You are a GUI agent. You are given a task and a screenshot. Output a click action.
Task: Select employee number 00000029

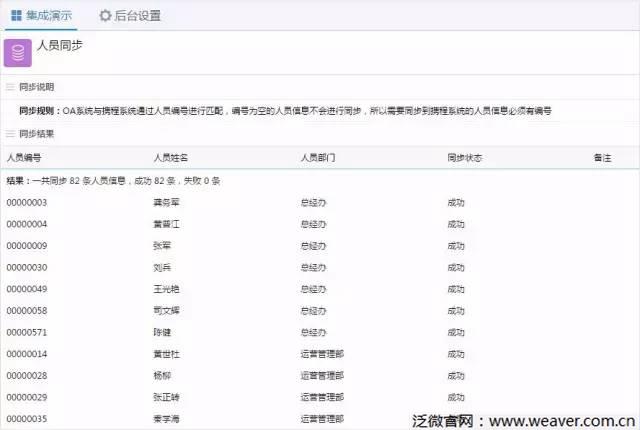[x=27, y=397]
